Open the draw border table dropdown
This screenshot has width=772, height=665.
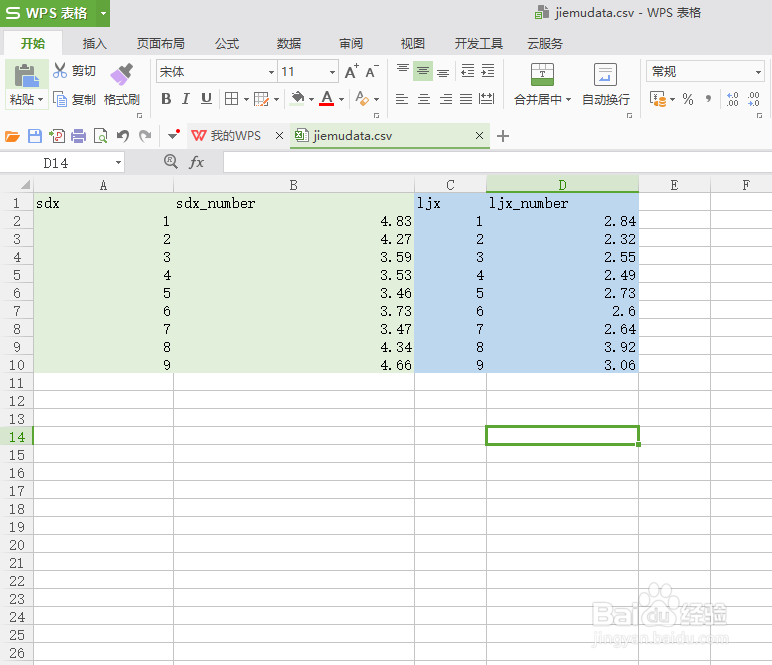click(x=276, y=99)
